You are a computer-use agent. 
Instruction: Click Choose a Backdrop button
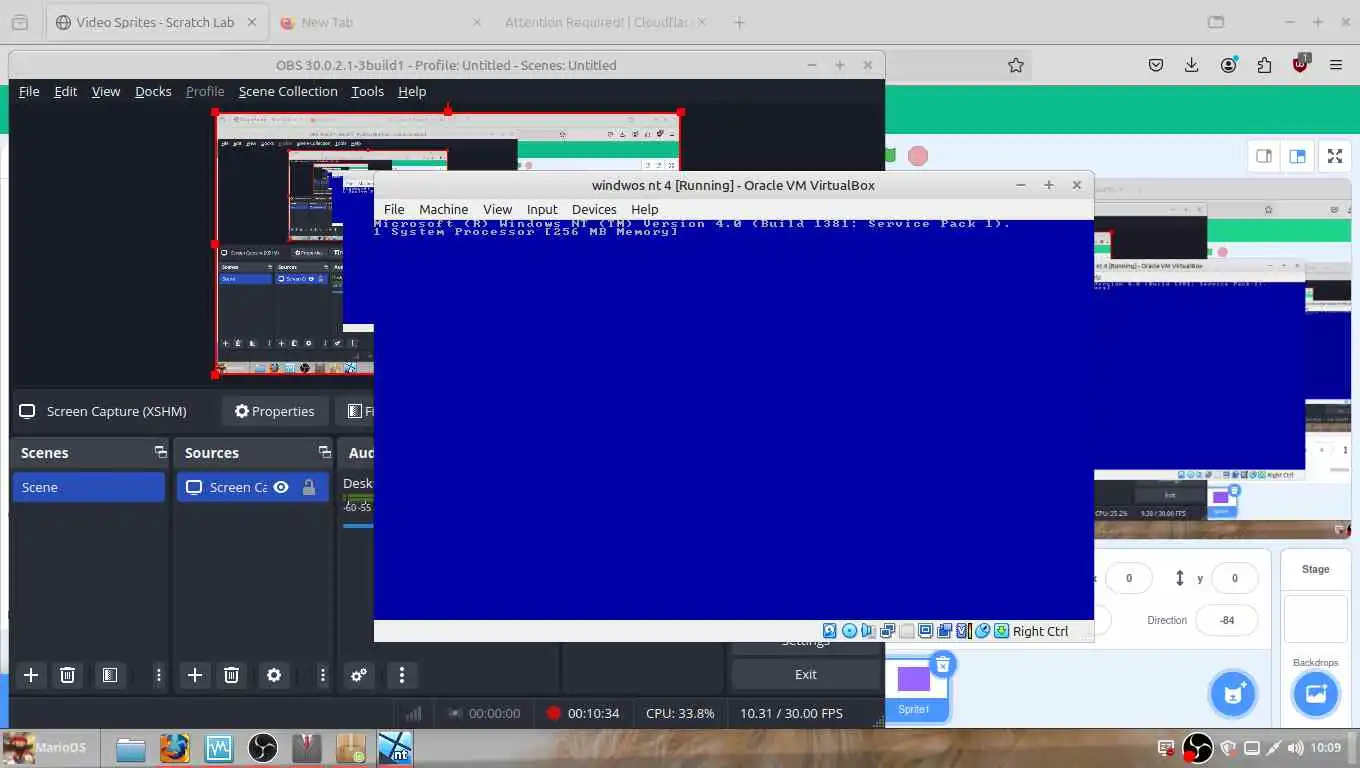pos(1315,694)
